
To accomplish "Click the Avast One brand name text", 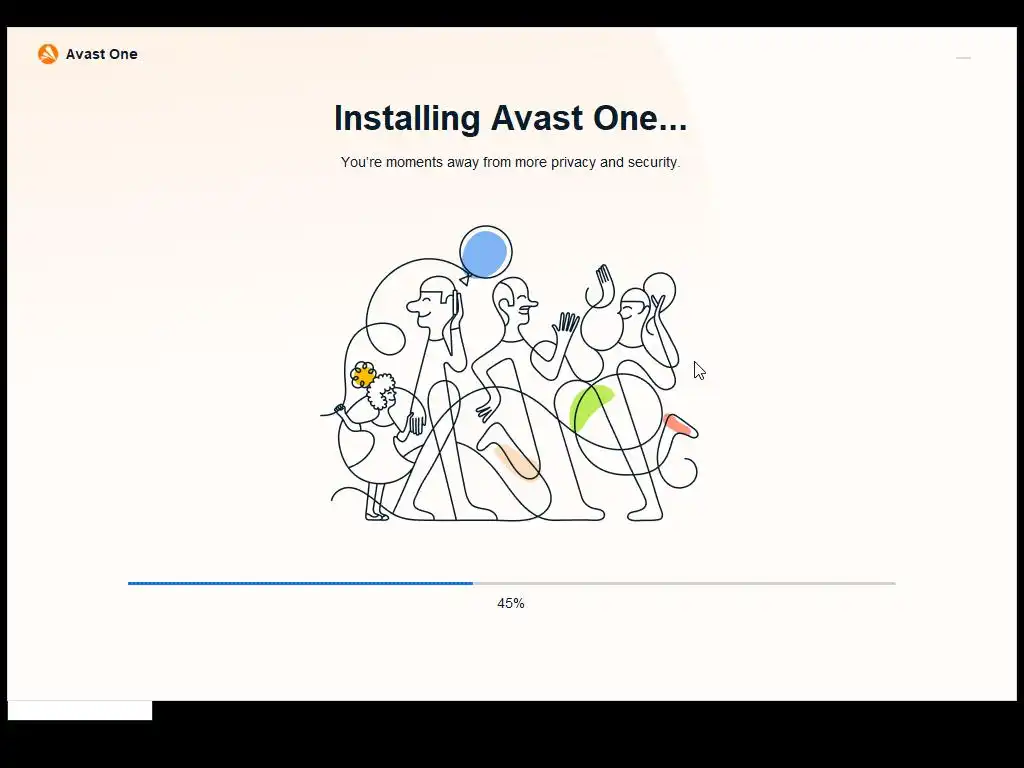I will tap(101, 54).
